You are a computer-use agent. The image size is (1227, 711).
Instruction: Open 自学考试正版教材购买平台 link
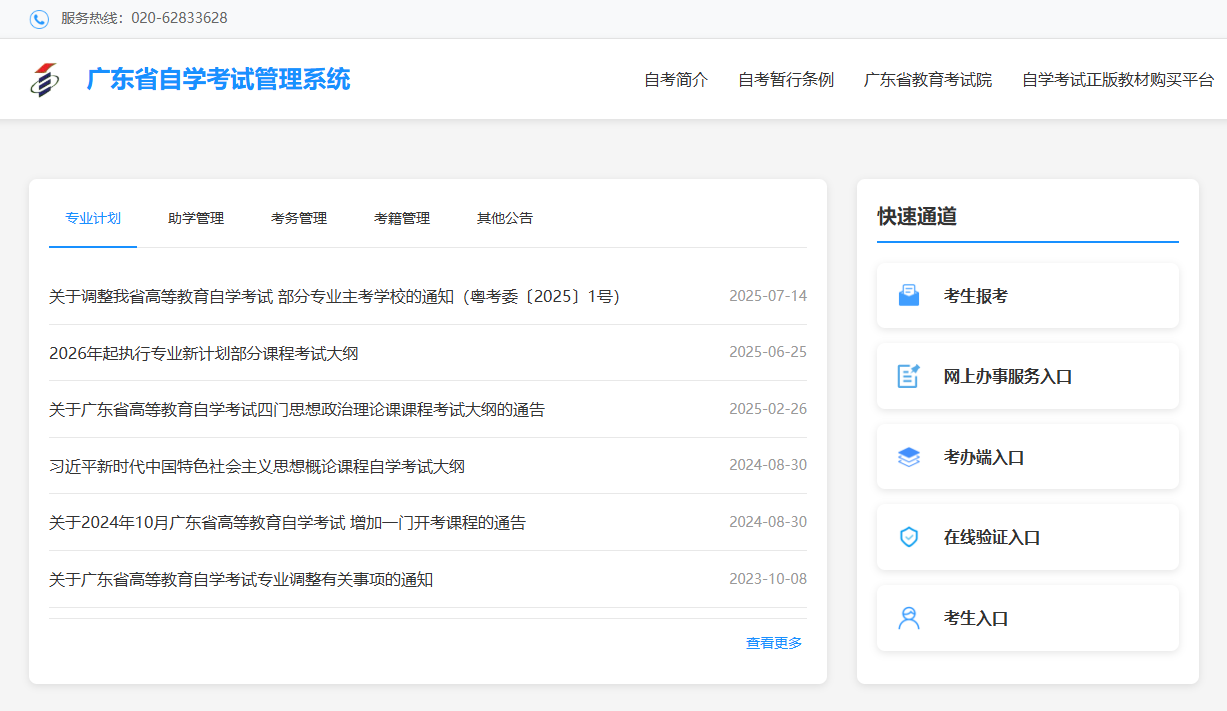coord(1118,80)
